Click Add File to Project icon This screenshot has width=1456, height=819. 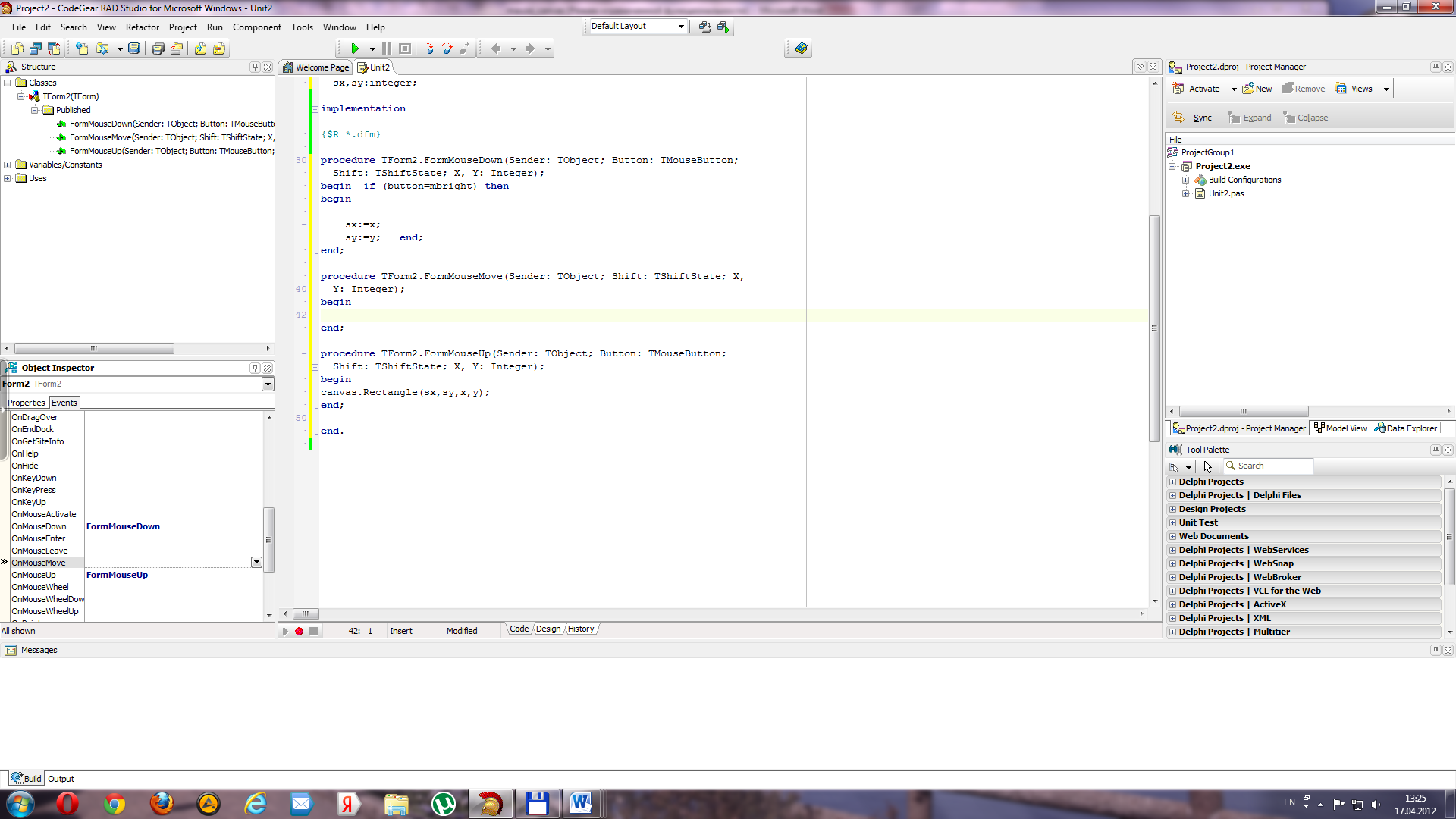pos(200,49)
